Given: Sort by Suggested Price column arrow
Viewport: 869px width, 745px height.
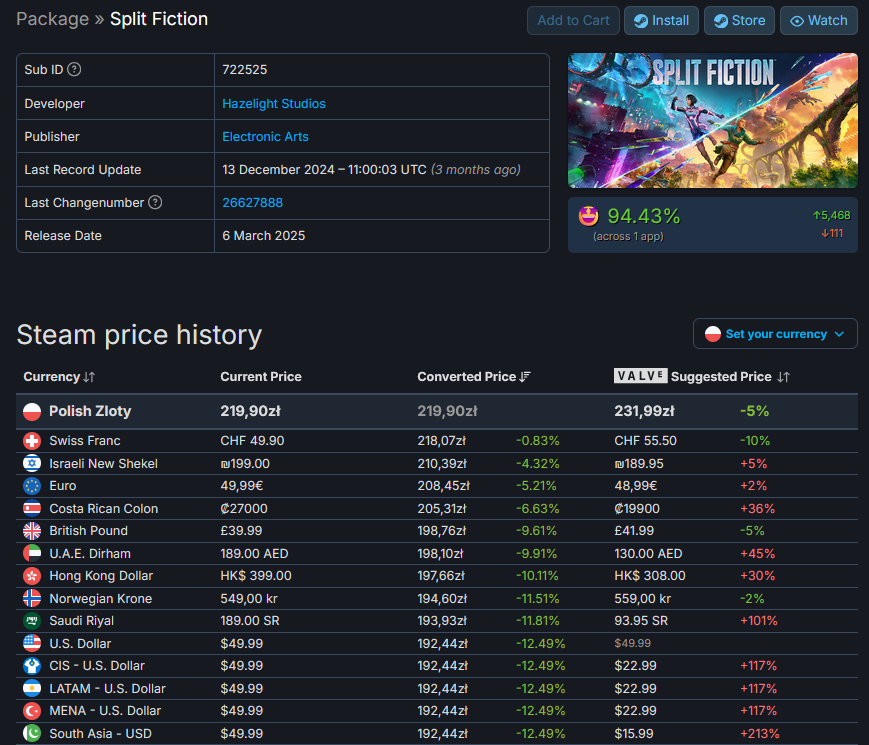Looking at the screenshot, I should (x=783, y=377).
